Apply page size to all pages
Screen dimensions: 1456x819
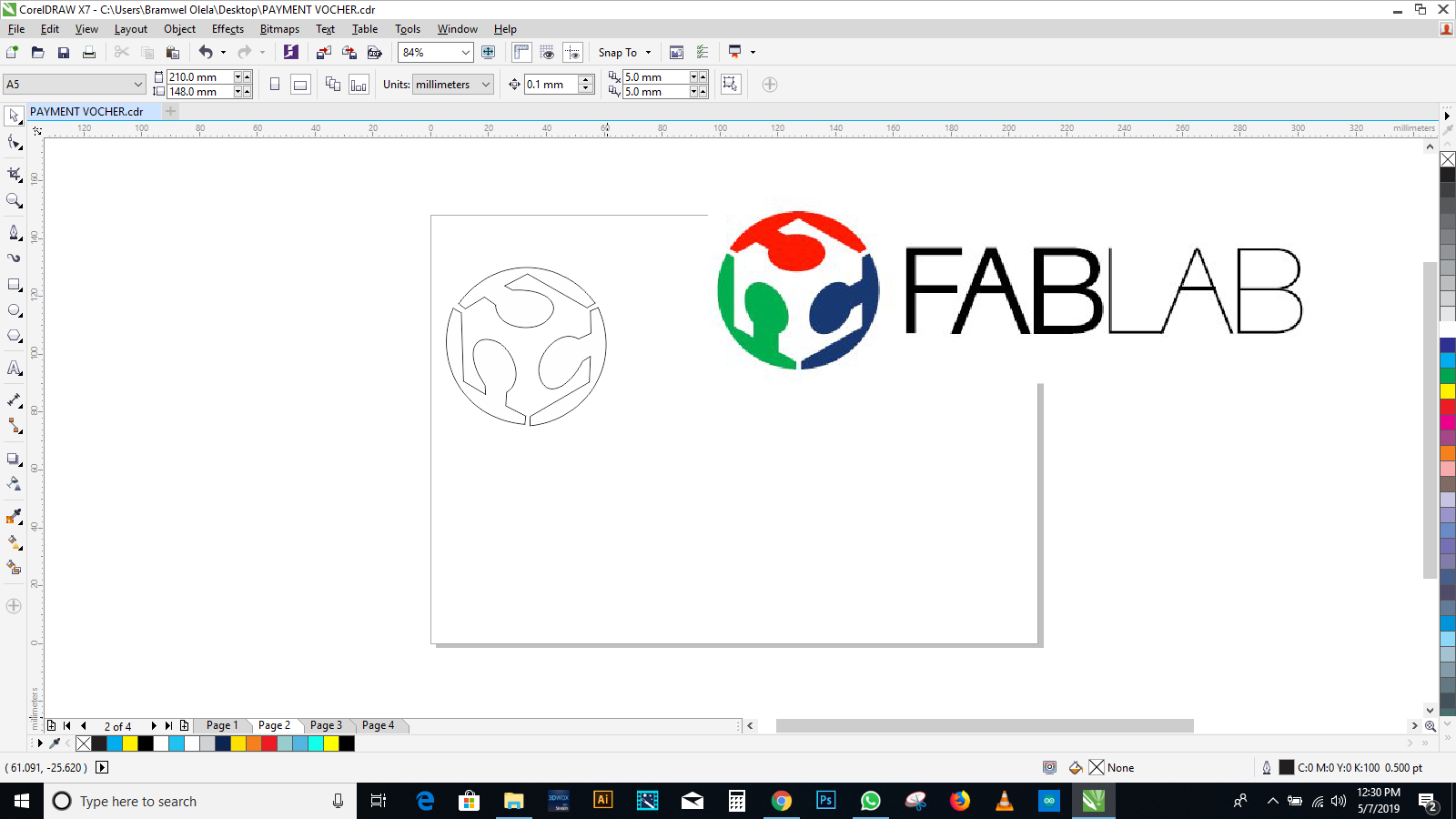[x=333, y=85]
